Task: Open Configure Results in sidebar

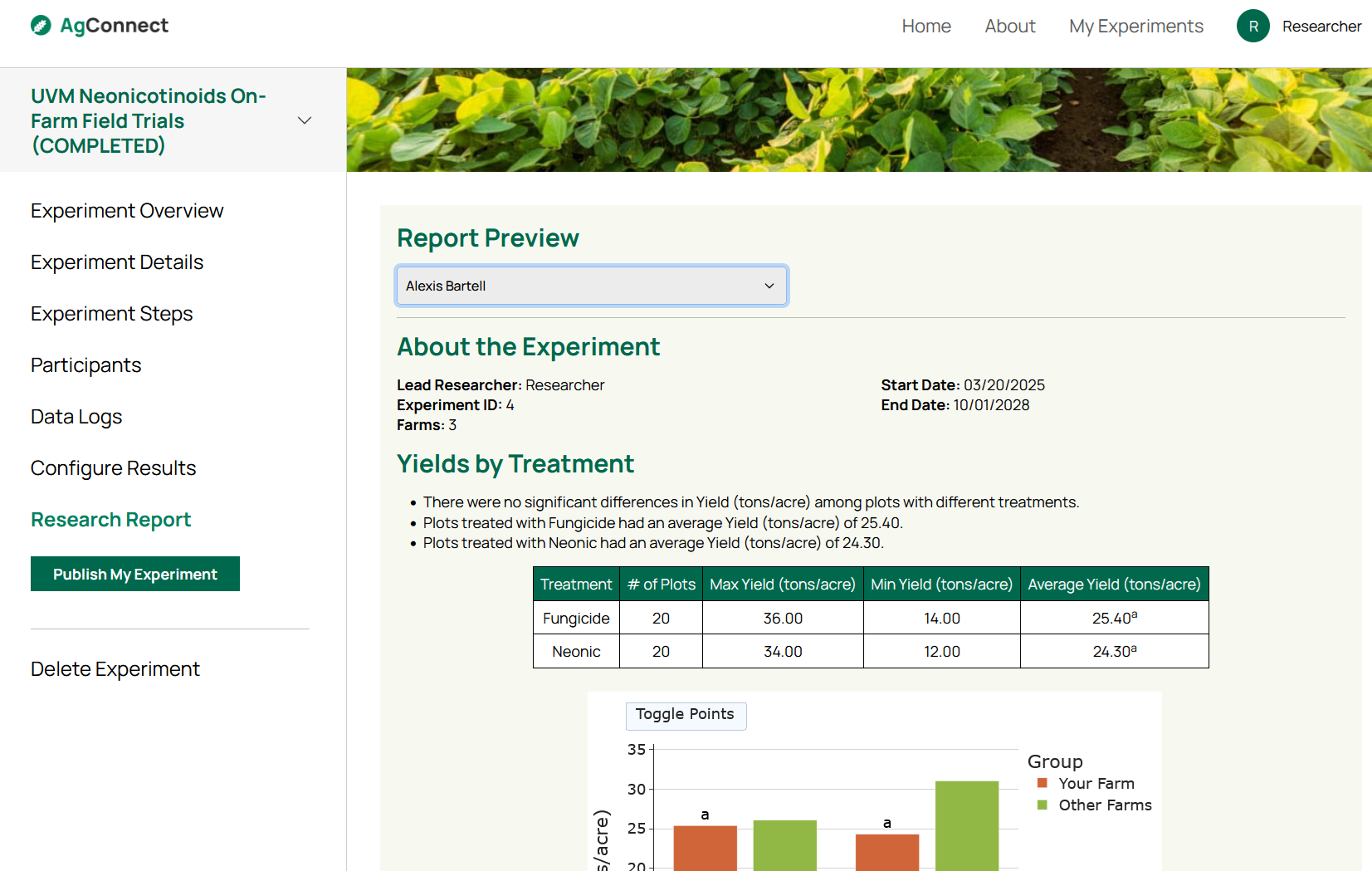Action: pos(114,468)
